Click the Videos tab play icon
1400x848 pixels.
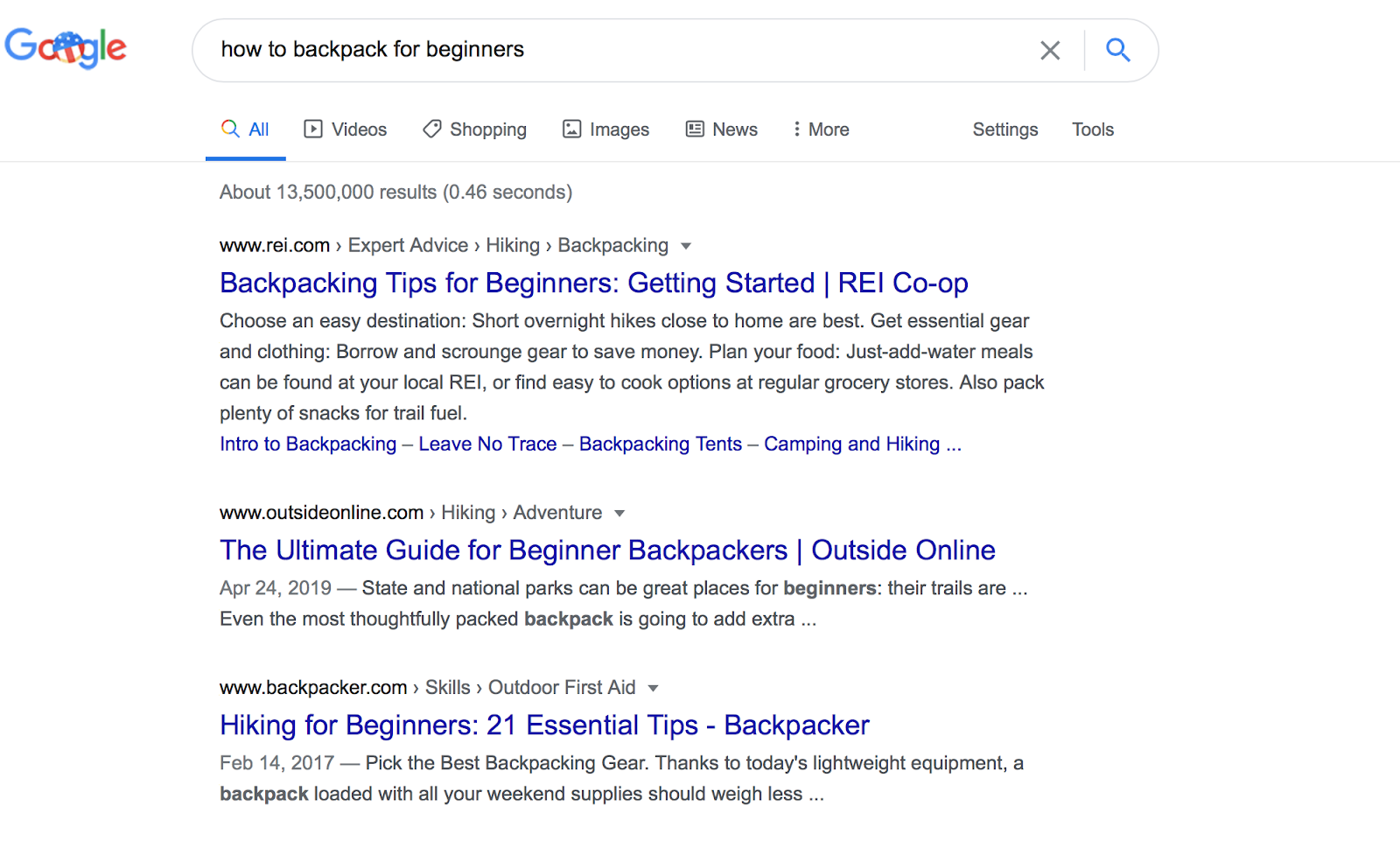click(x=312, y=130)
